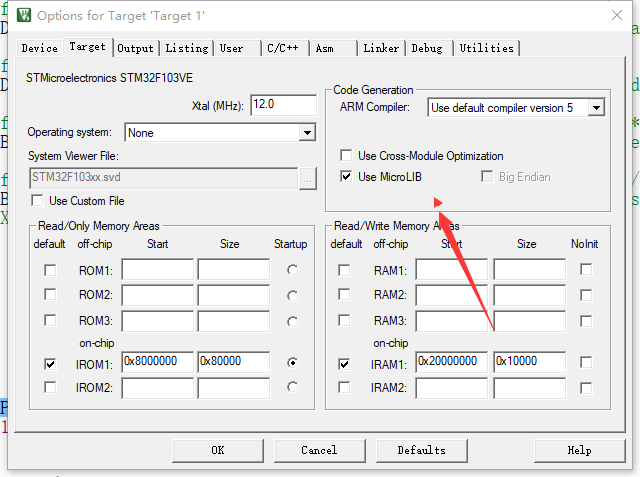Open the Debug tab
The height and width of the screenshot is (477, 640).
click(x=427, y=48)
